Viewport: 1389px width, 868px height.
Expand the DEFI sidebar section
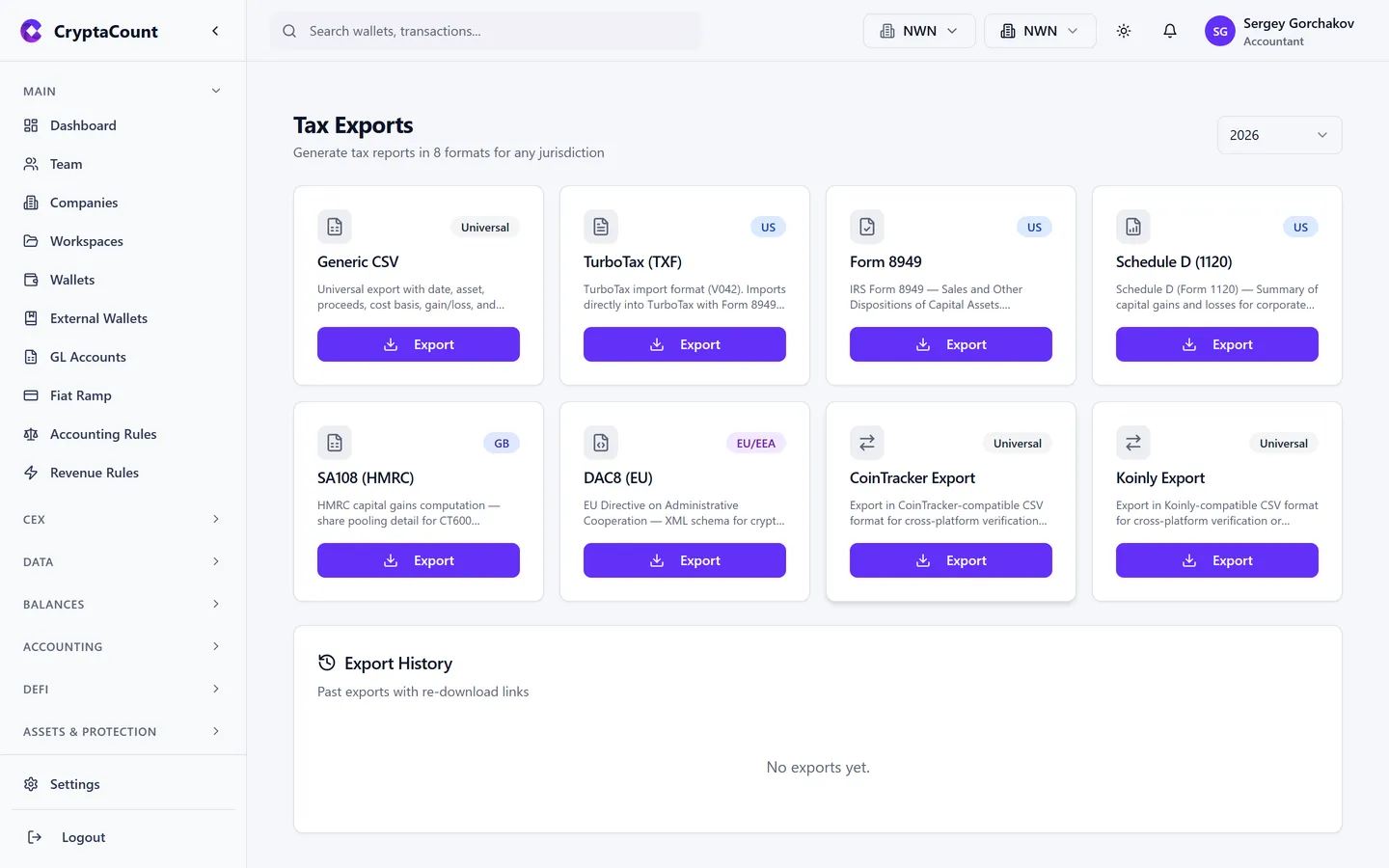pos(123,689)
